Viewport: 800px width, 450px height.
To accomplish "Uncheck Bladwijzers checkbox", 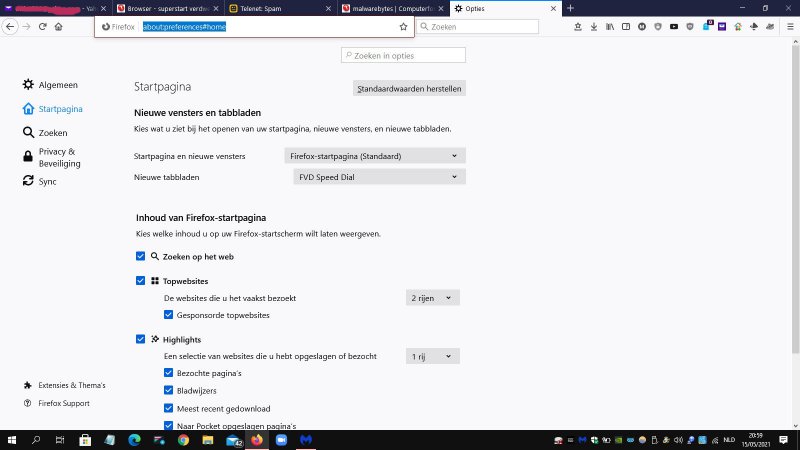I will 168,390.
